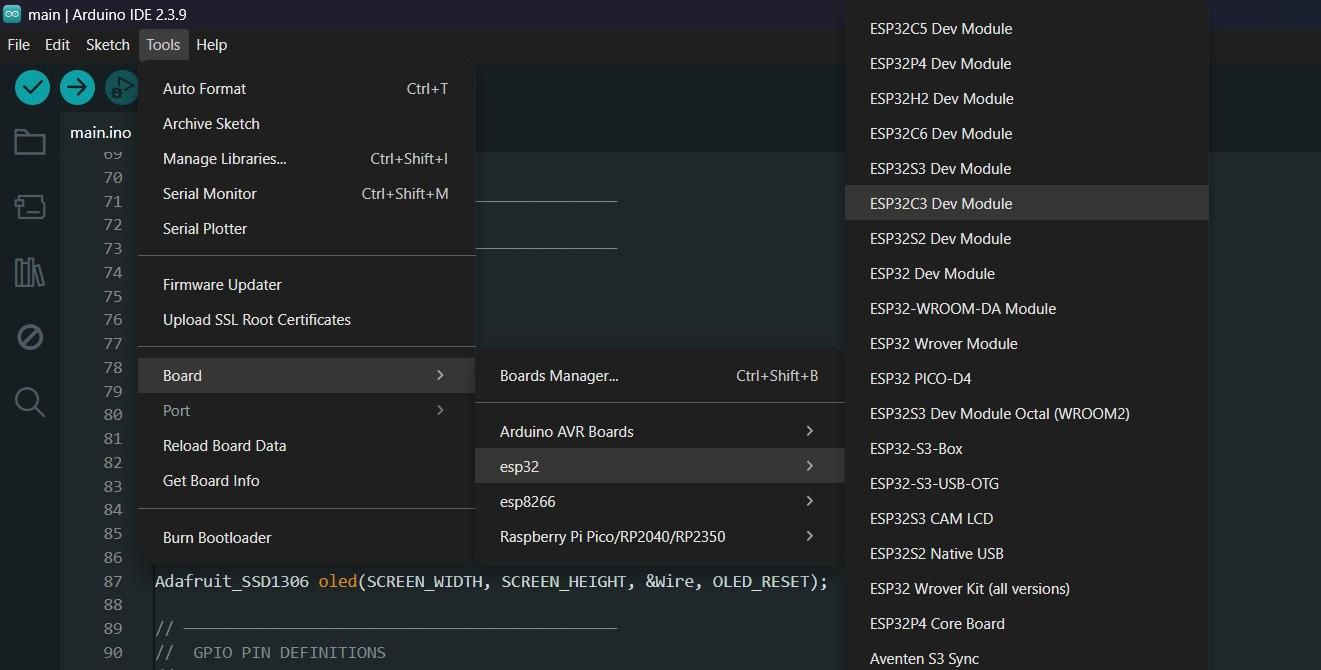Viewport: 1321px width, 670px height.
Task: Select ESP32C6 Dev Module board
Action: coord(1027,134)
